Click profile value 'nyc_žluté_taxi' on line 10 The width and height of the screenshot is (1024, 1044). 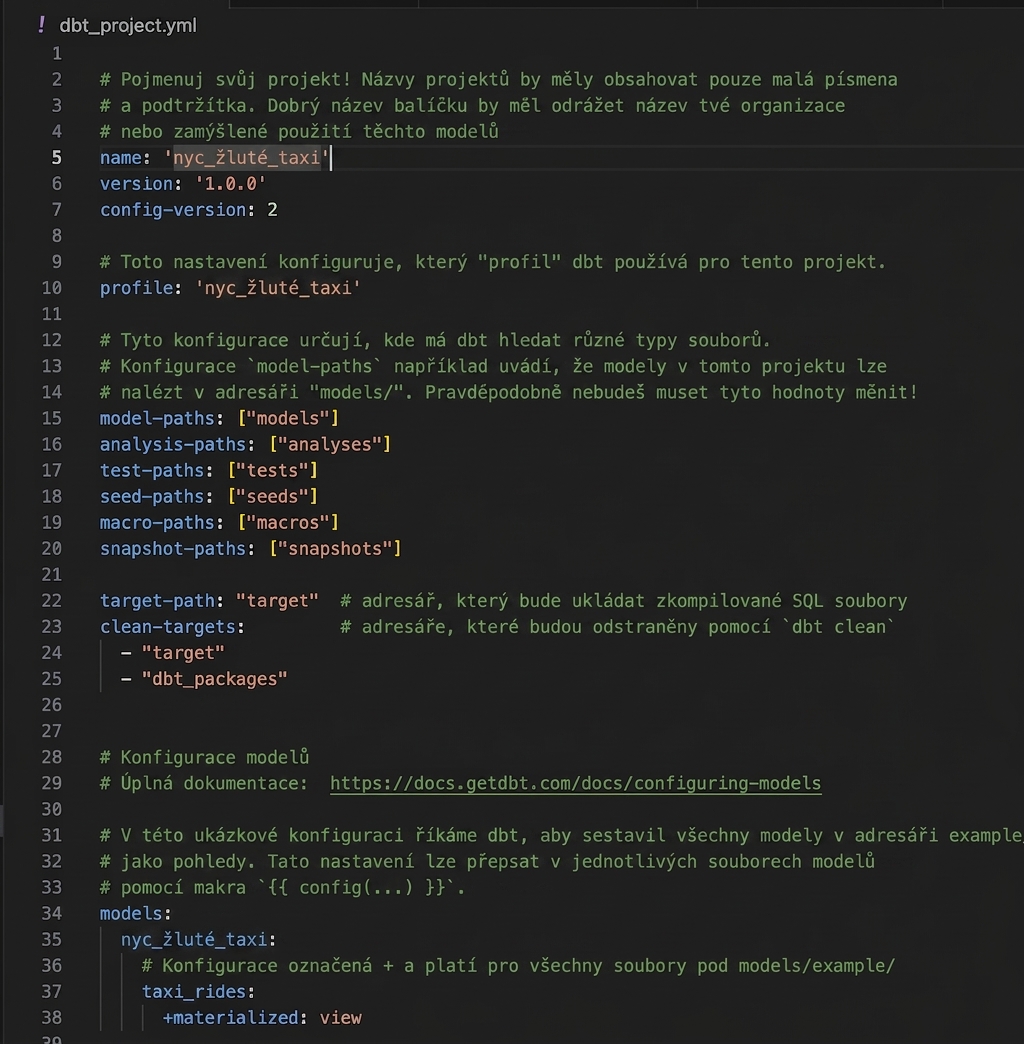[x=278, y=288]
